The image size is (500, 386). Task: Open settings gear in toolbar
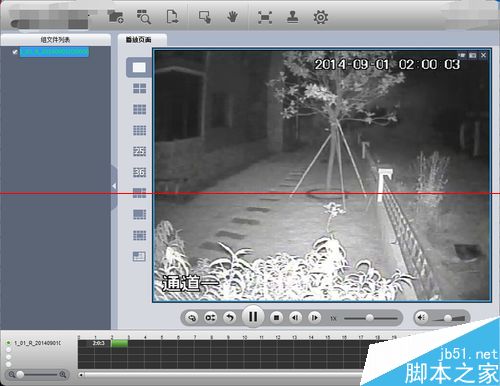tap(321, 17)
